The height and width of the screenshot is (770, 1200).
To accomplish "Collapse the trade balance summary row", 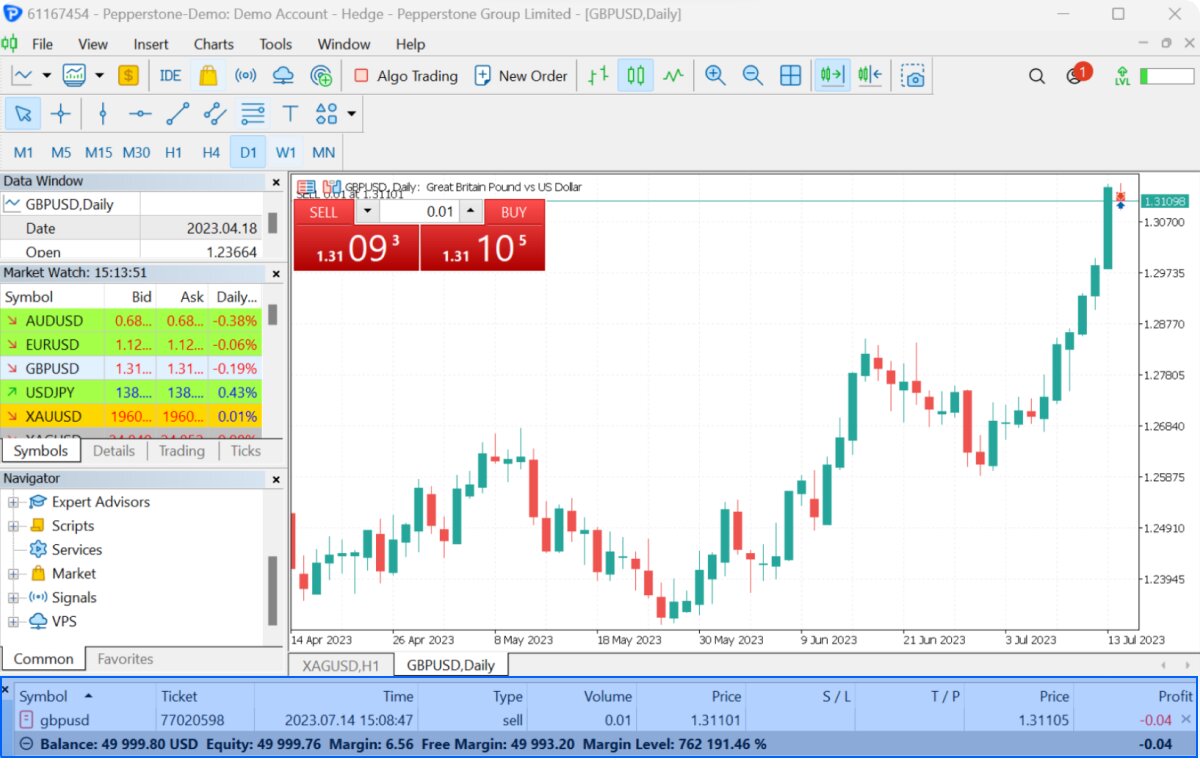I will coord(25,744).
